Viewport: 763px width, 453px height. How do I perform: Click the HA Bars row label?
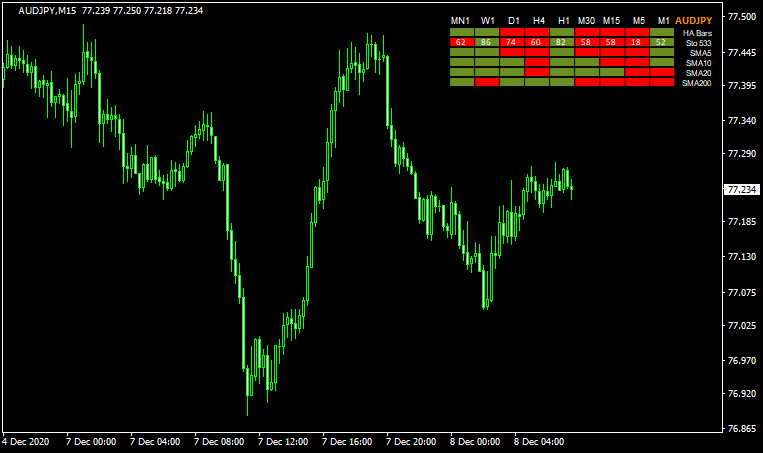pyautogui.click(x=696, y=33)
